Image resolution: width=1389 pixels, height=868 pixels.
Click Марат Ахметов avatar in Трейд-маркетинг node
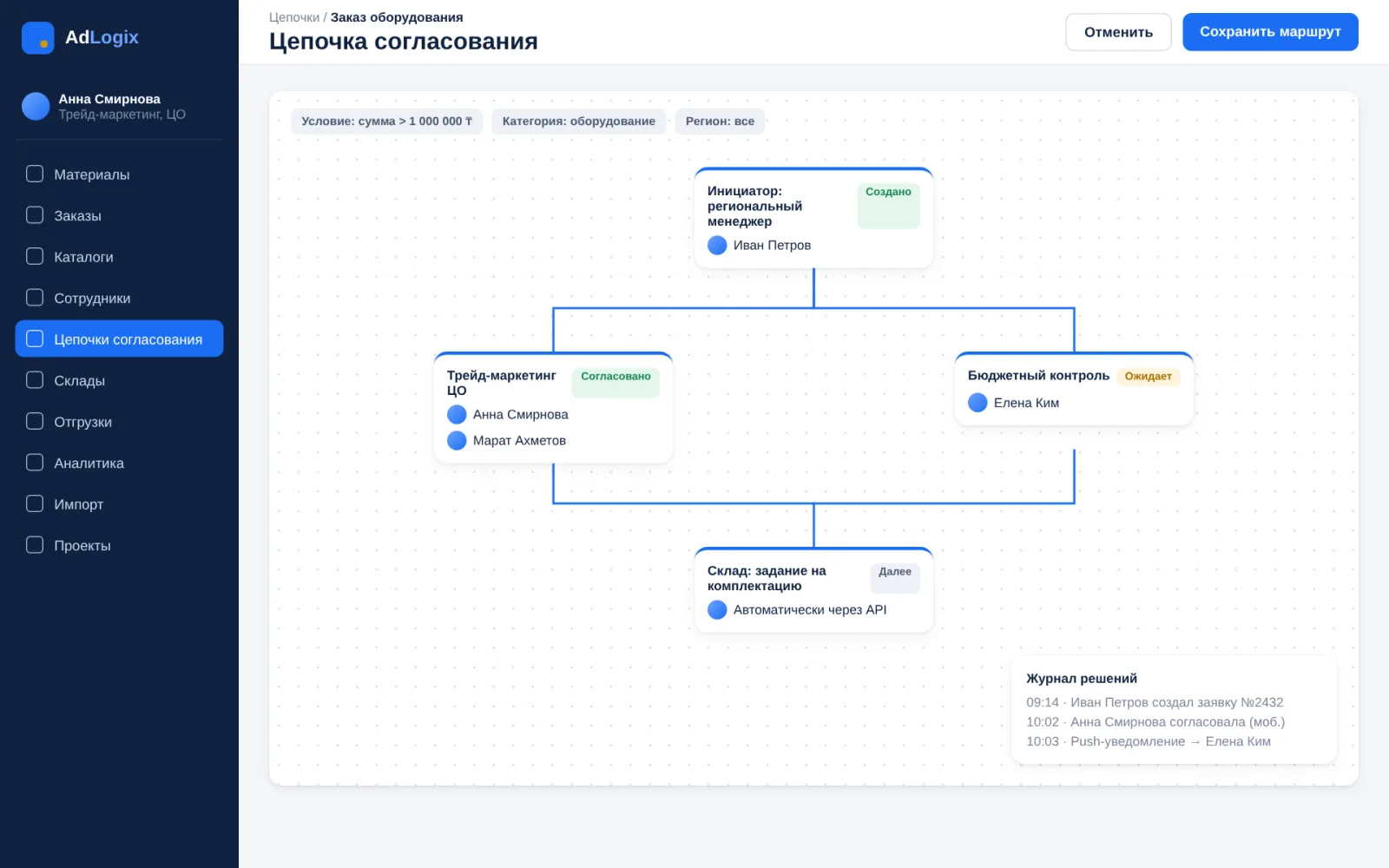click(x=457, y=441)
